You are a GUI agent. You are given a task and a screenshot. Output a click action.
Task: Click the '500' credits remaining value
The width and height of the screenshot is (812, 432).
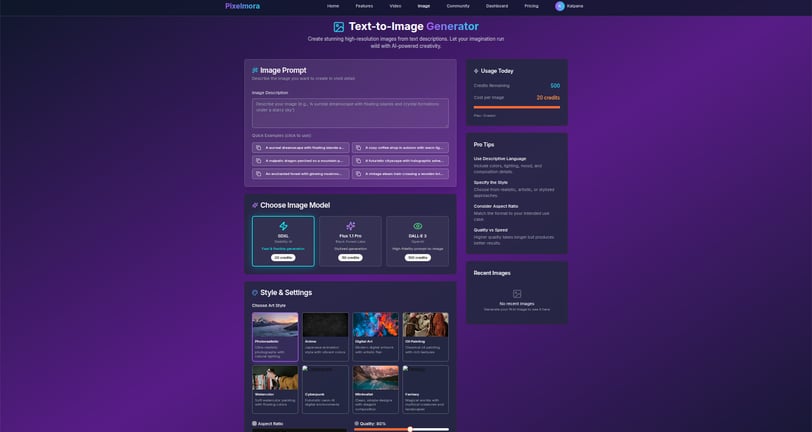tap(555, 86)
